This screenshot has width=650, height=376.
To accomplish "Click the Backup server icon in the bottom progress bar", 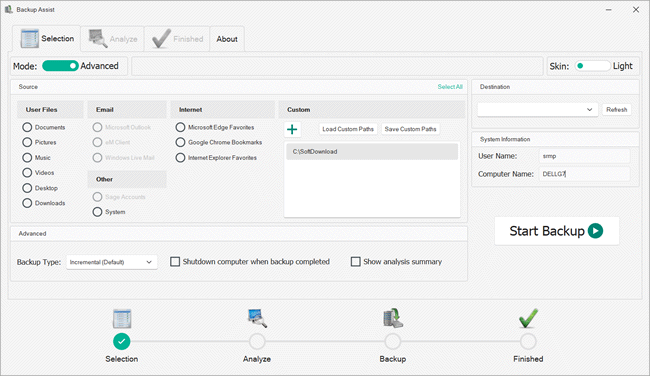I will click(393, 318).
